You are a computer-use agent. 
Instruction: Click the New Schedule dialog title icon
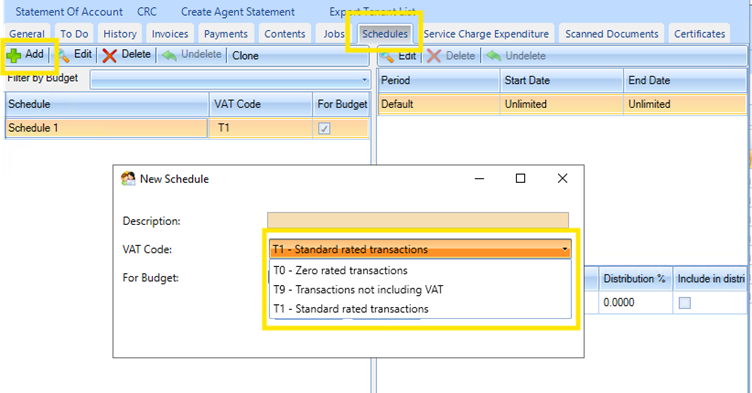[x=128, y=179]
